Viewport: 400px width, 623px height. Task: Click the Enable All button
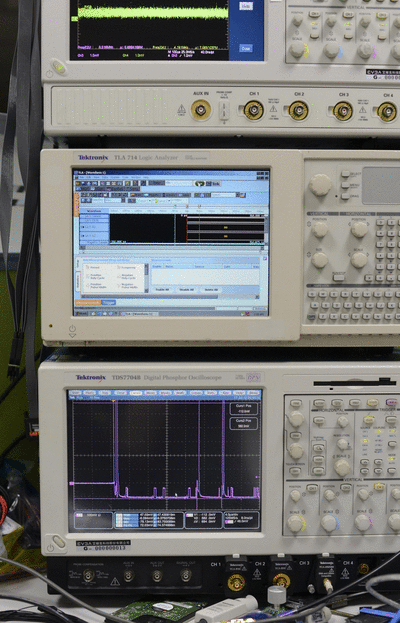click(162, 290)
